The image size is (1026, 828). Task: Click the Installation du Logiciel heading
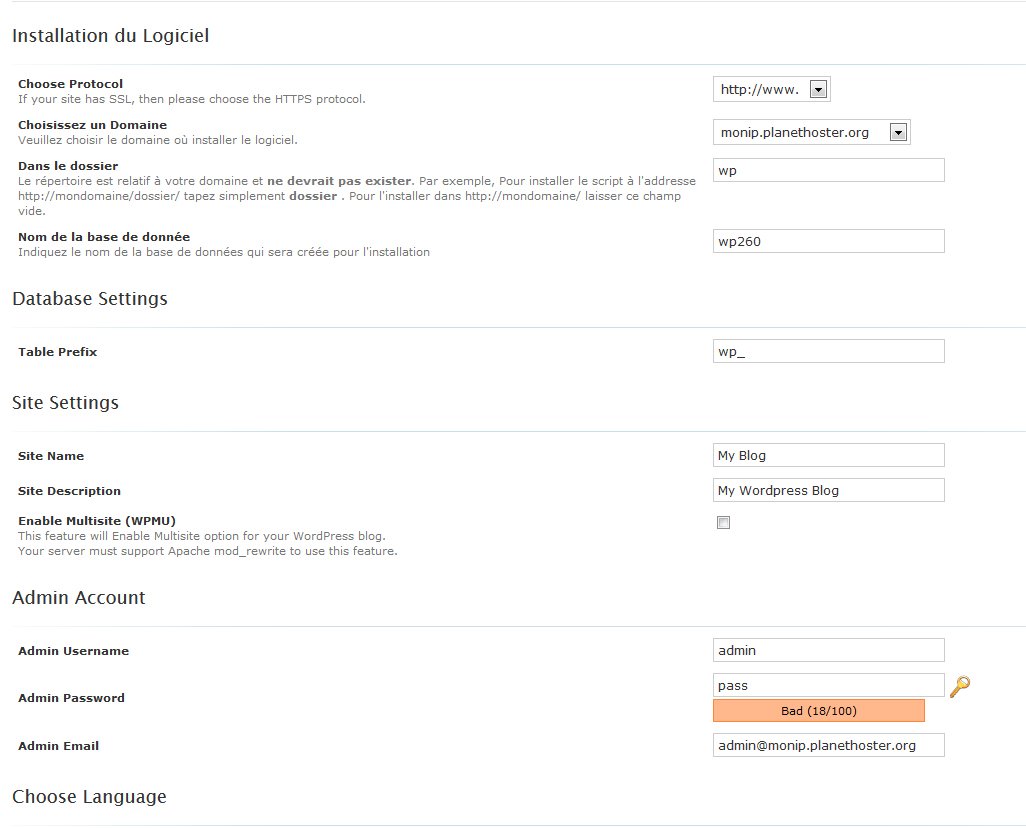click(x=111, y=35)
